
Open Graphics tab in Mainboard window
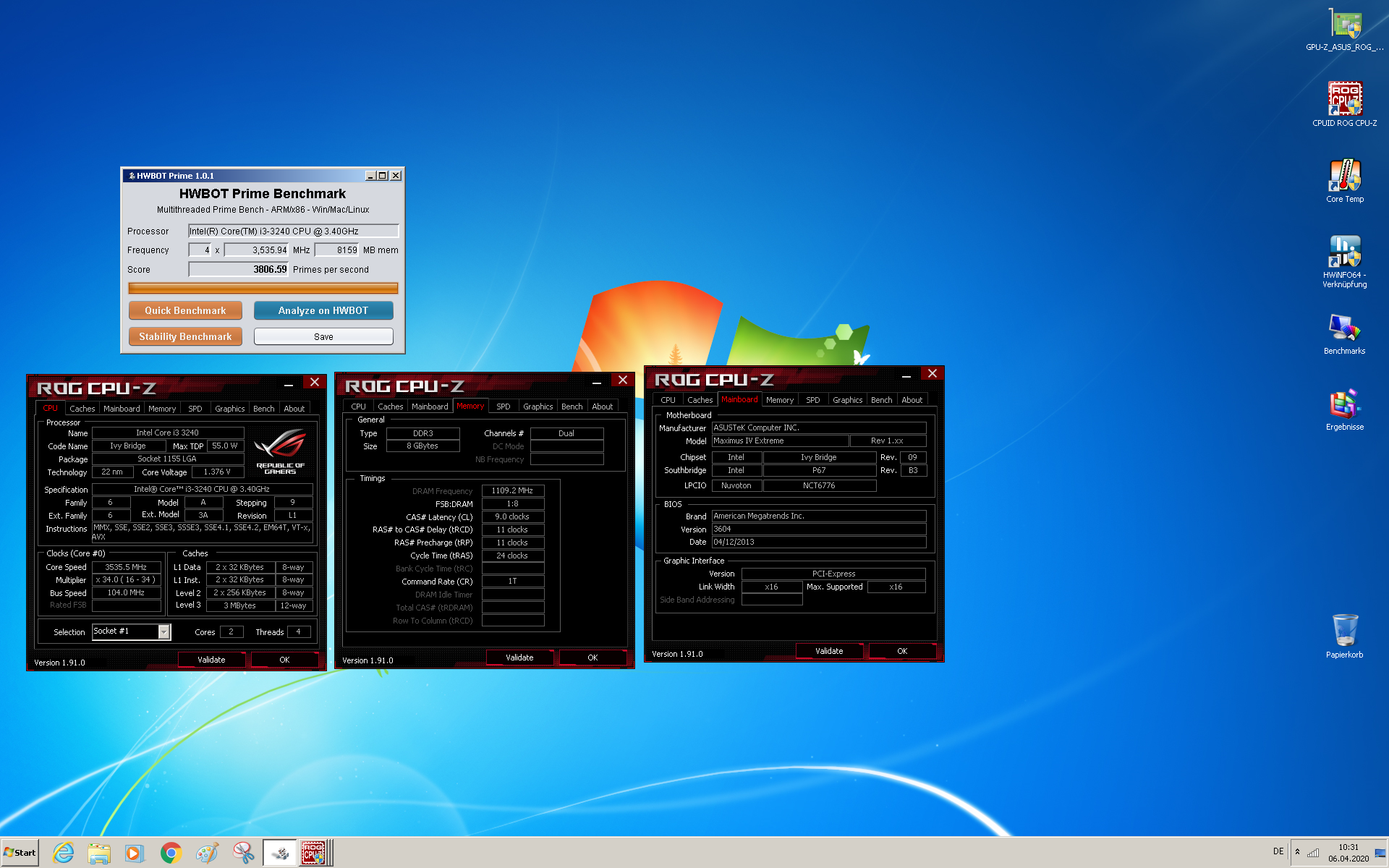[847, 400]
